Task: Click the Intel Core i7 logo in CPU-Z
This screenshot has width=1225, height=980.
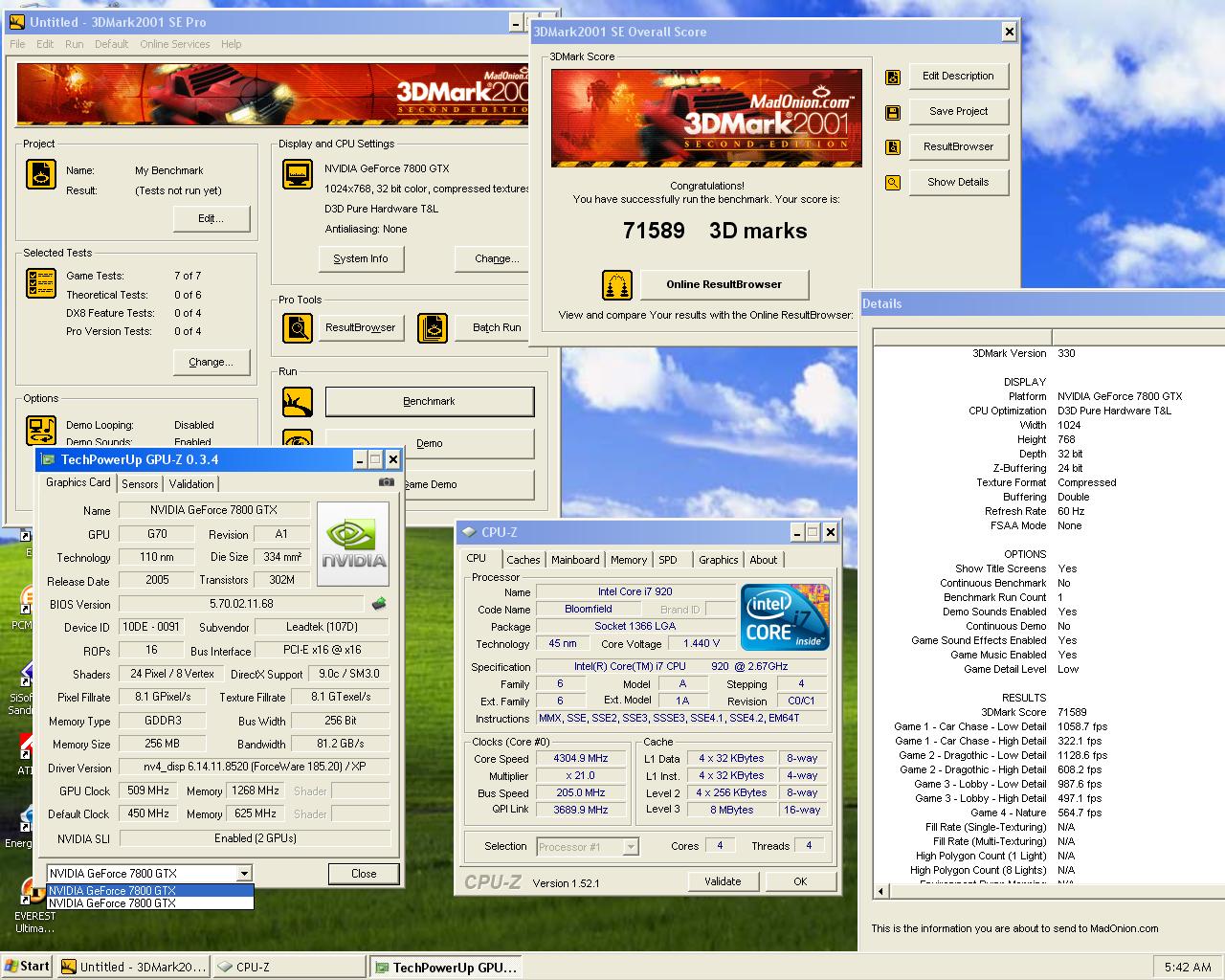Action: (785, 617)
